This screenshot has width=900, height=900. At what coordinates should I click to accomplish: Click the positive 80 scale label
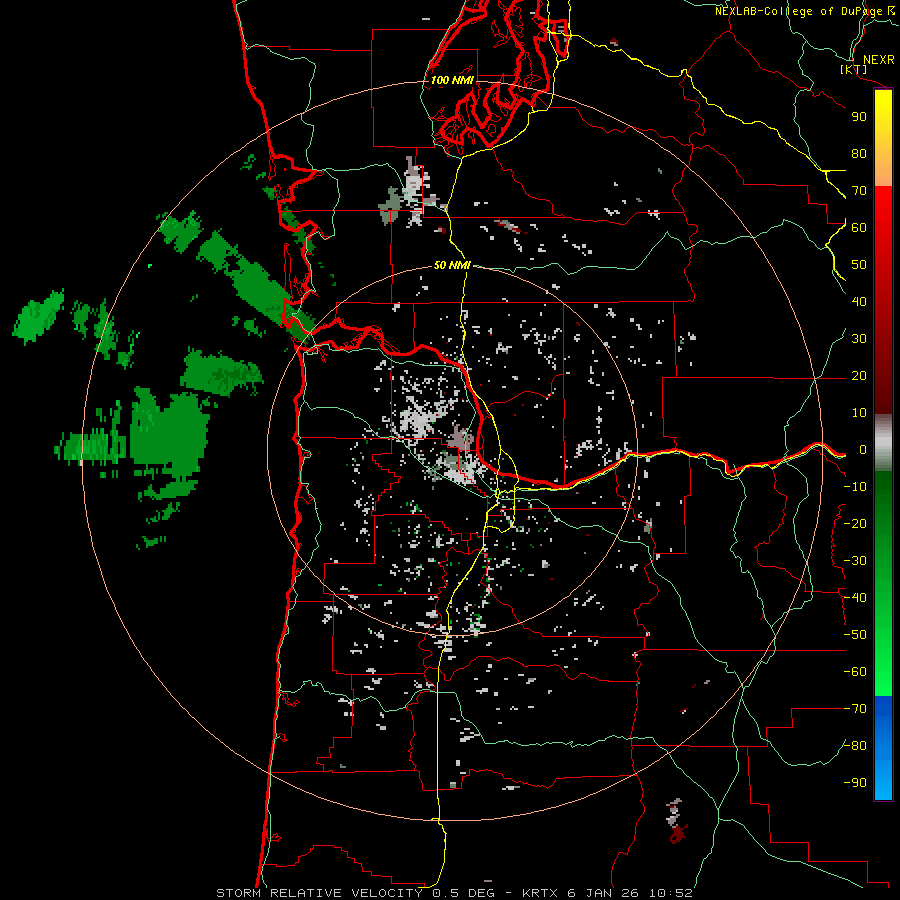click(859, 153)
